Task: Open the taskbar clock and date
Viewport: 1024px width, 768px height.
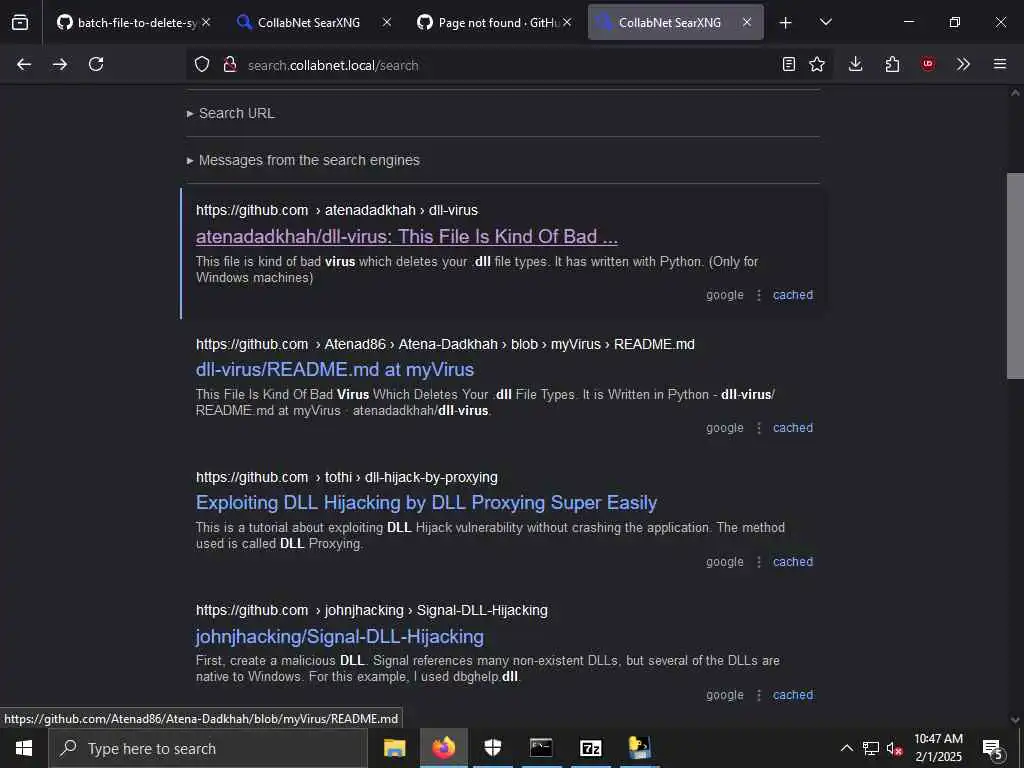Action: (938, 748)
